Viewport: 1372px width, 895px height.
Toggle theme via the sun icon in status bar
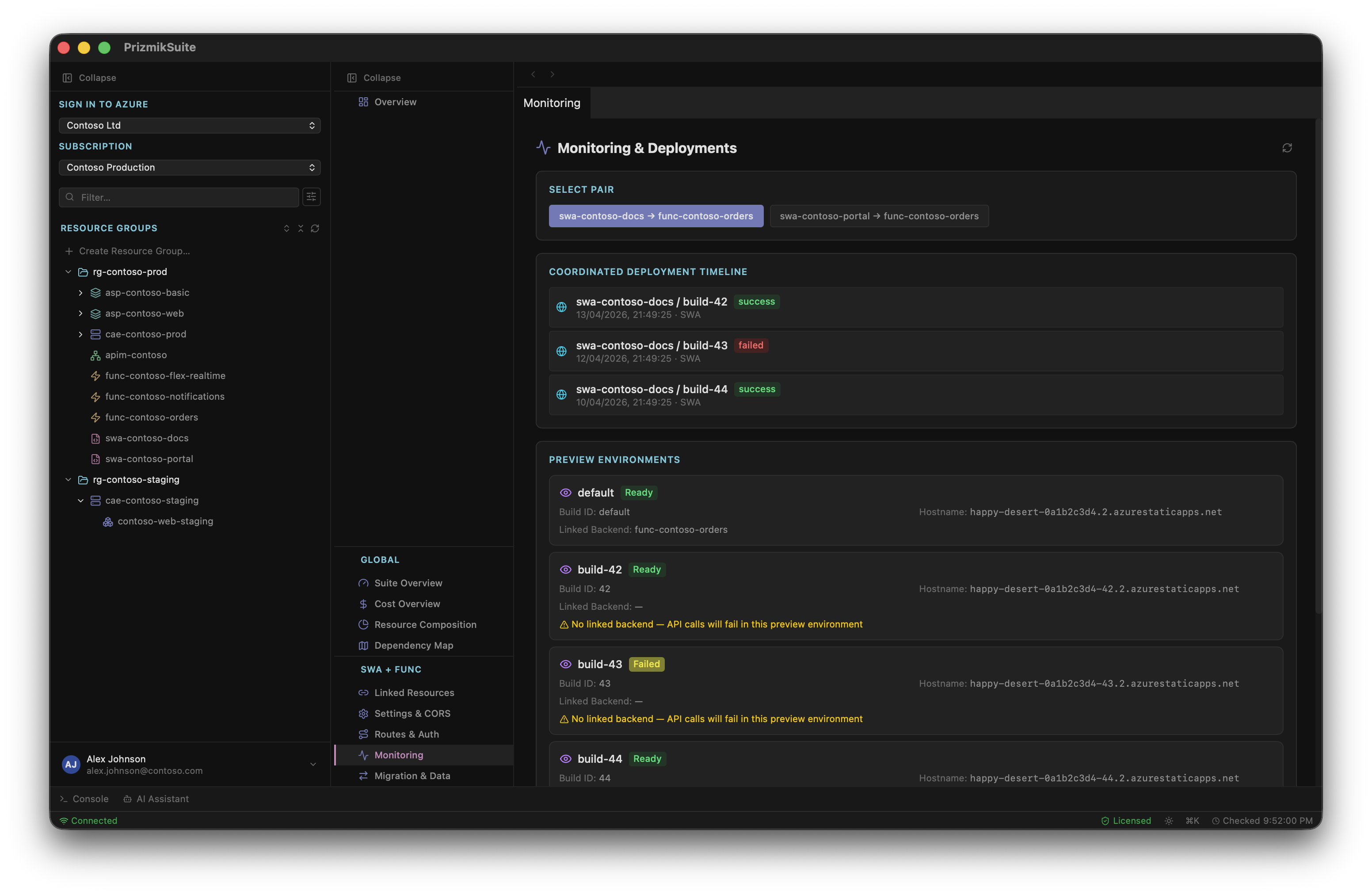click(x=1169, y=821)
